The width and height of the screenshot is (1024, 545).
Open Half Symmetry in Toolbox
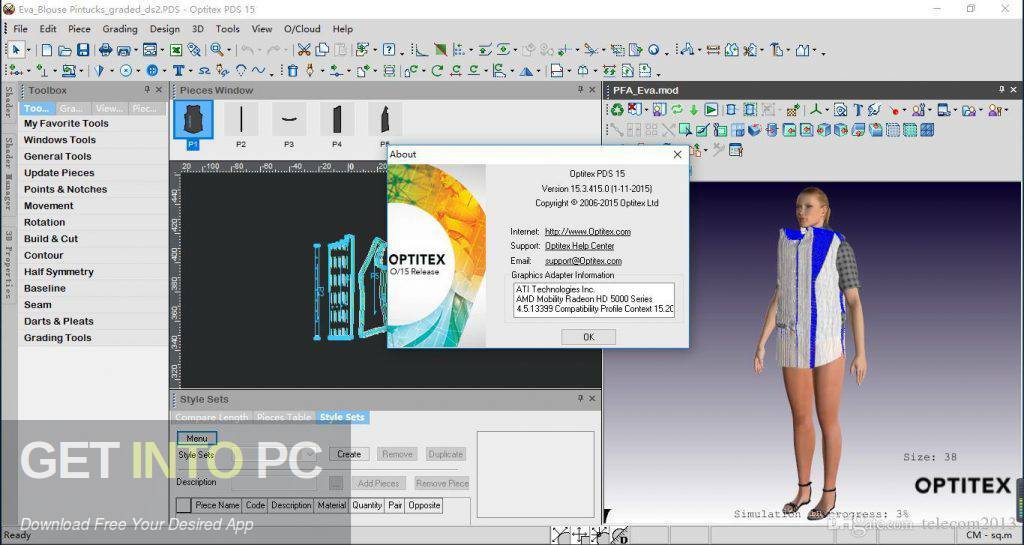pos(59,272)
